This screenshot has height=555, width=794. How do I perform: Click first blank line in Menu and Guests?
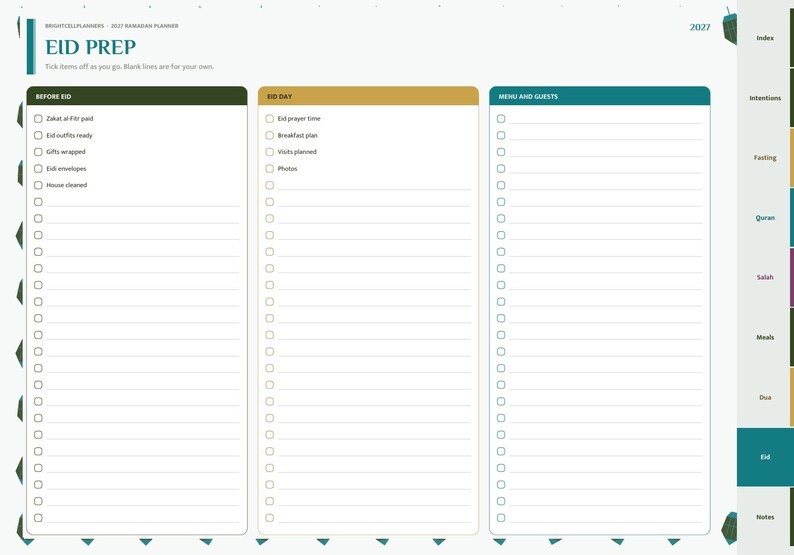[606, 120]
